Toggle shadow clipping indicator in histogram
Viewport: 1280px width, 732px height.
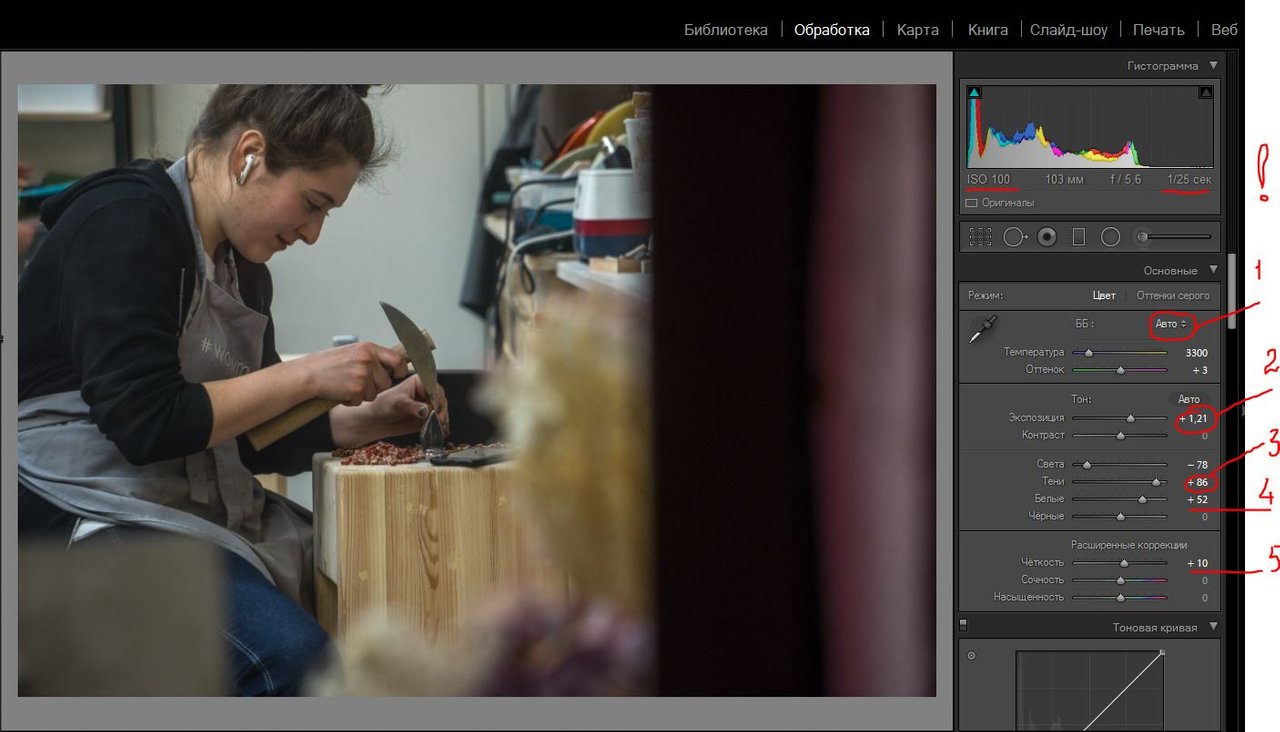pos(975,93)
